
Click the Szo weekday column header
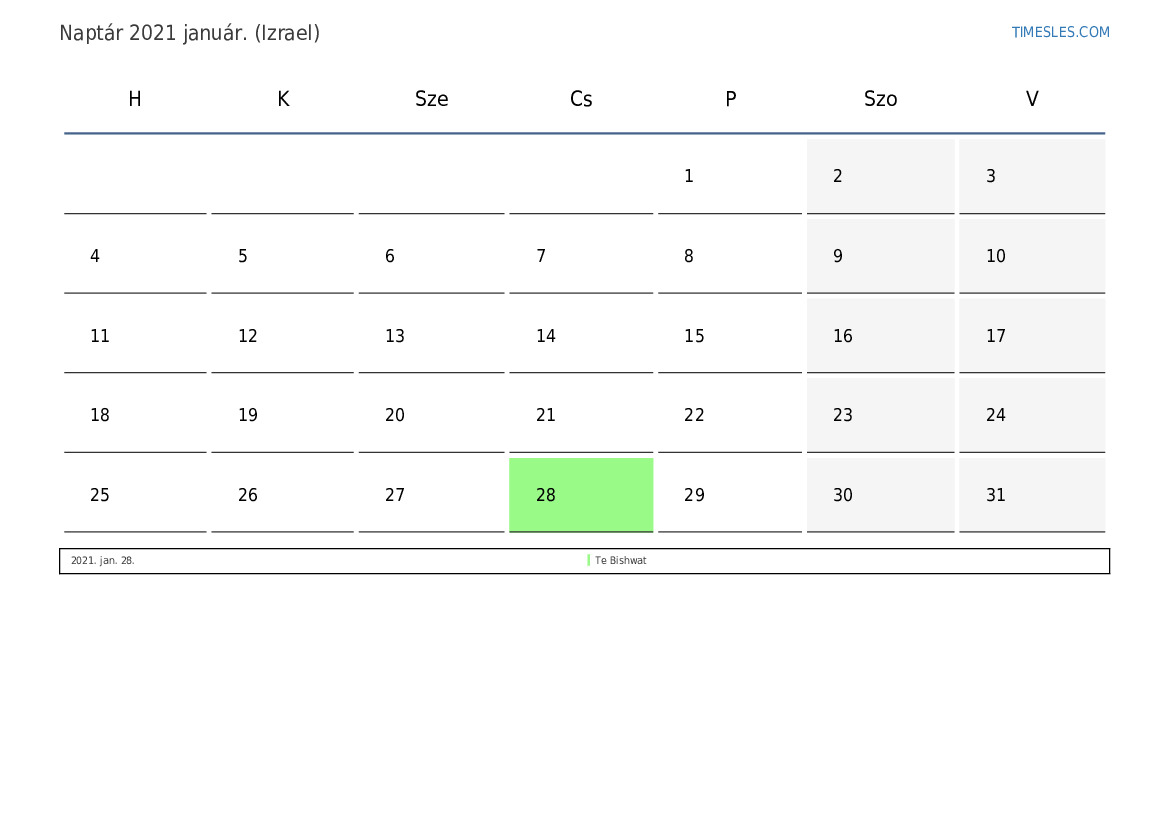point(880,99)
